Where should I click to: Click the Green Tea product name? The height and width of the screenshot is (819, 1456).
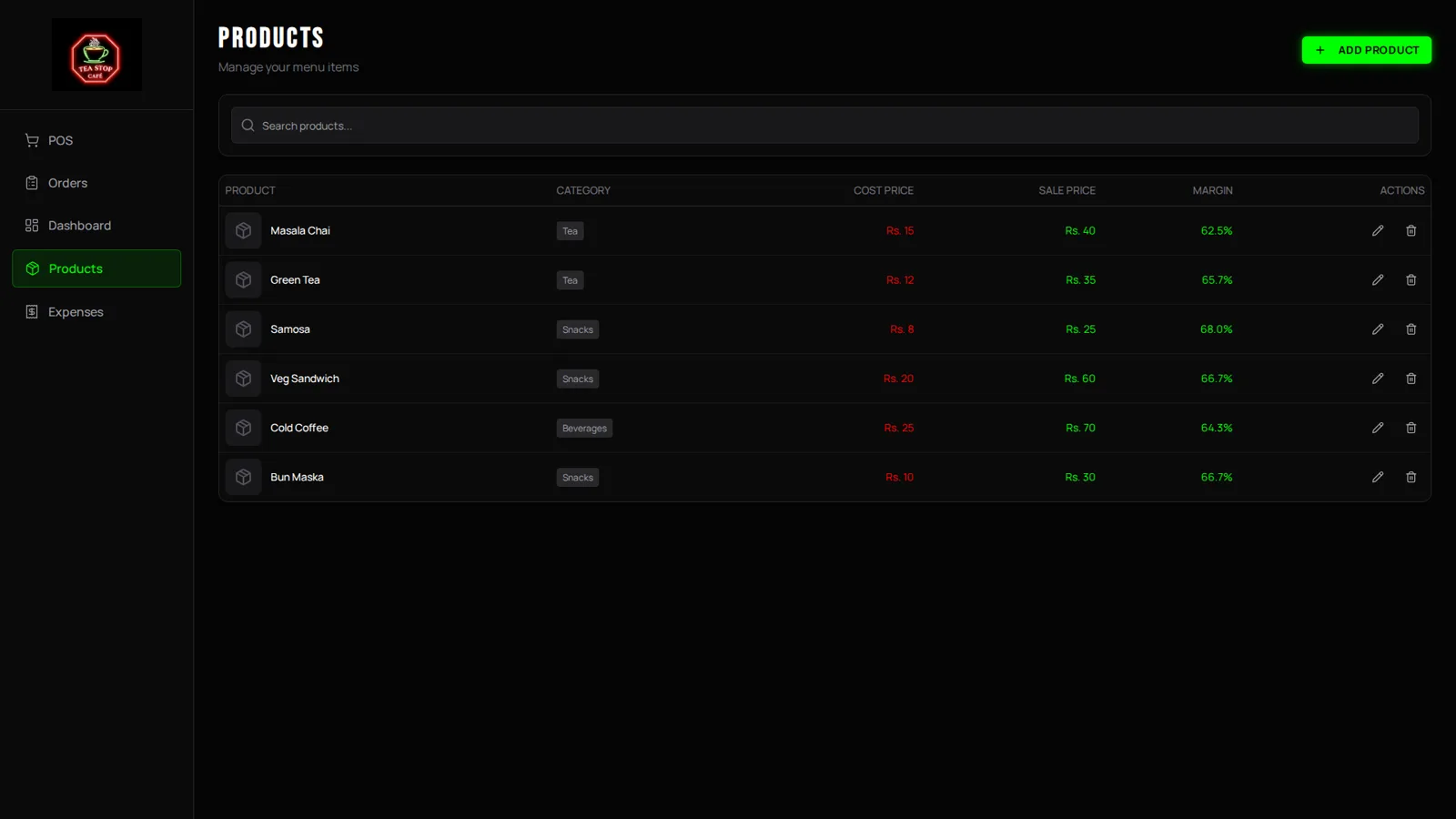[x=295, y=280]
